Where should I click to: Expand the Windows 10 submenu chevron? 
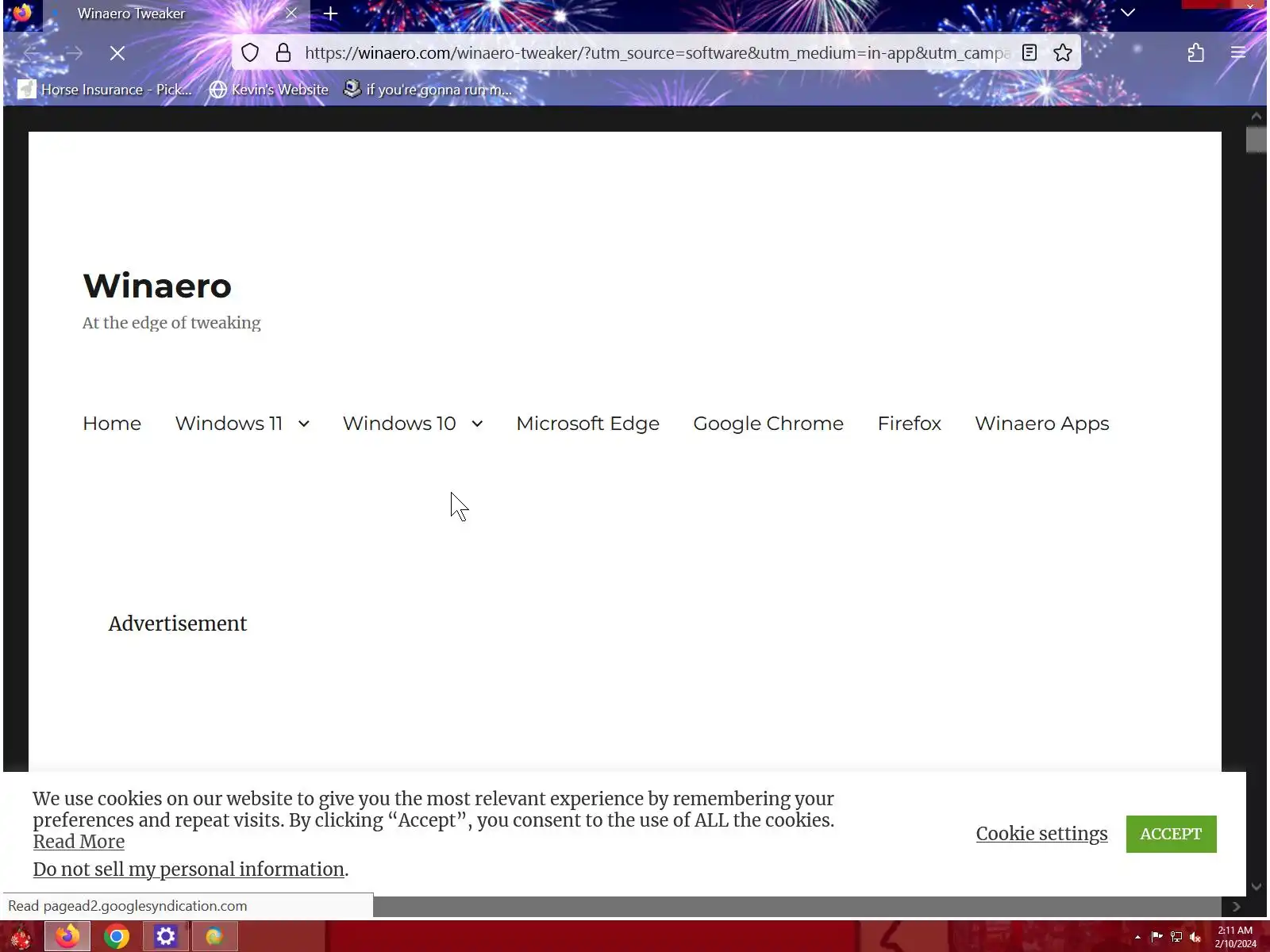point(477,424)
